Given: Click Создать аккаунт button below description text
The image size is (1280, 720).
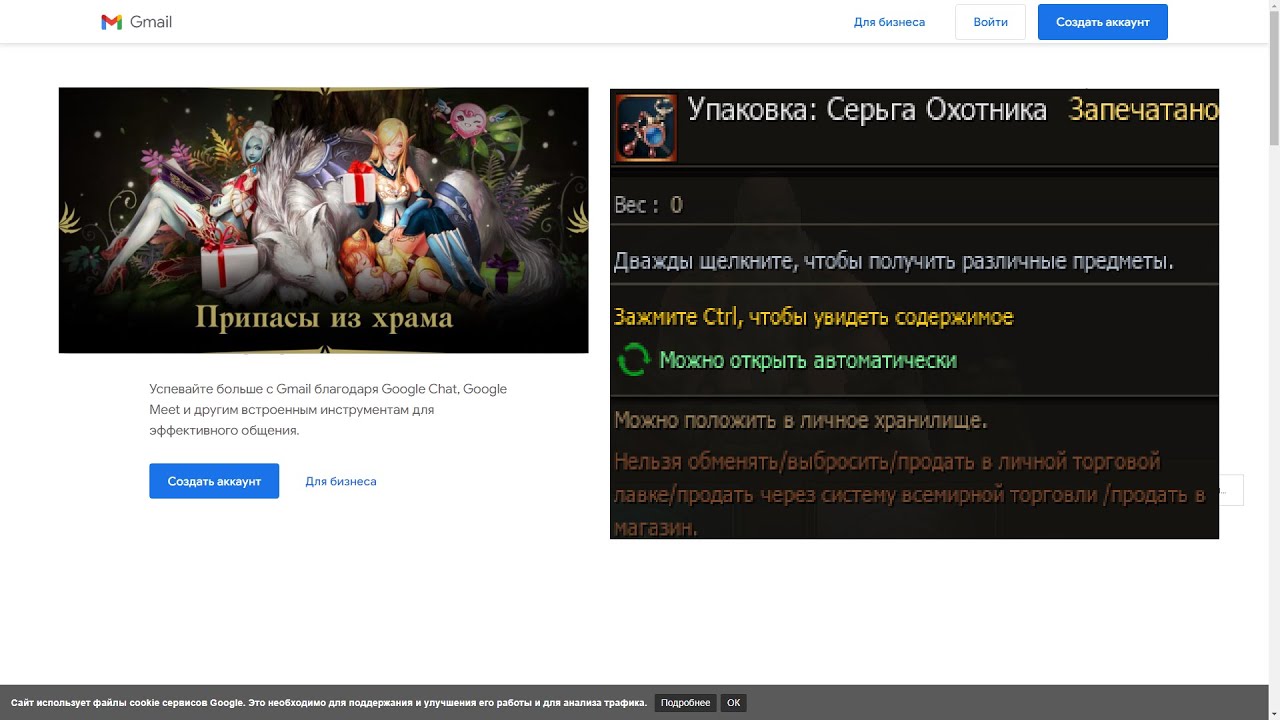Looking at the screenshot, I should pyautogui.click(x=214, y=481).
